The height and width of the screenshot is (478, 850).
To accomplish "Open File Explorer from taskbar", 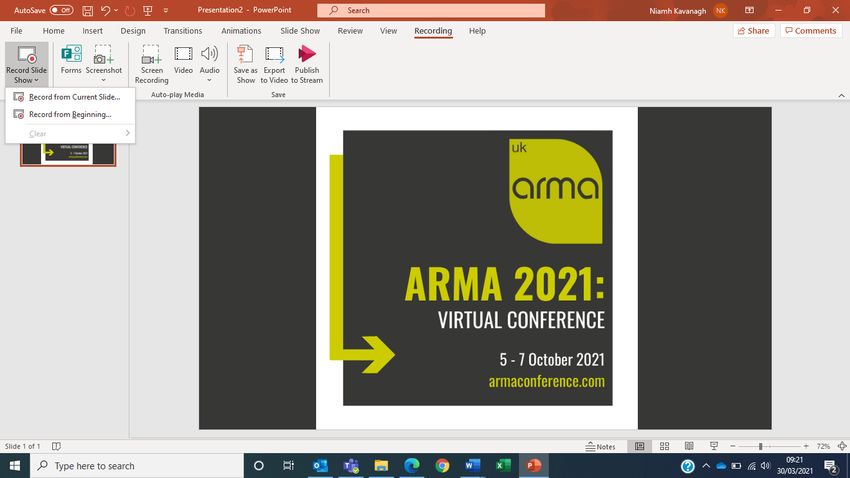I will point(381,466).
